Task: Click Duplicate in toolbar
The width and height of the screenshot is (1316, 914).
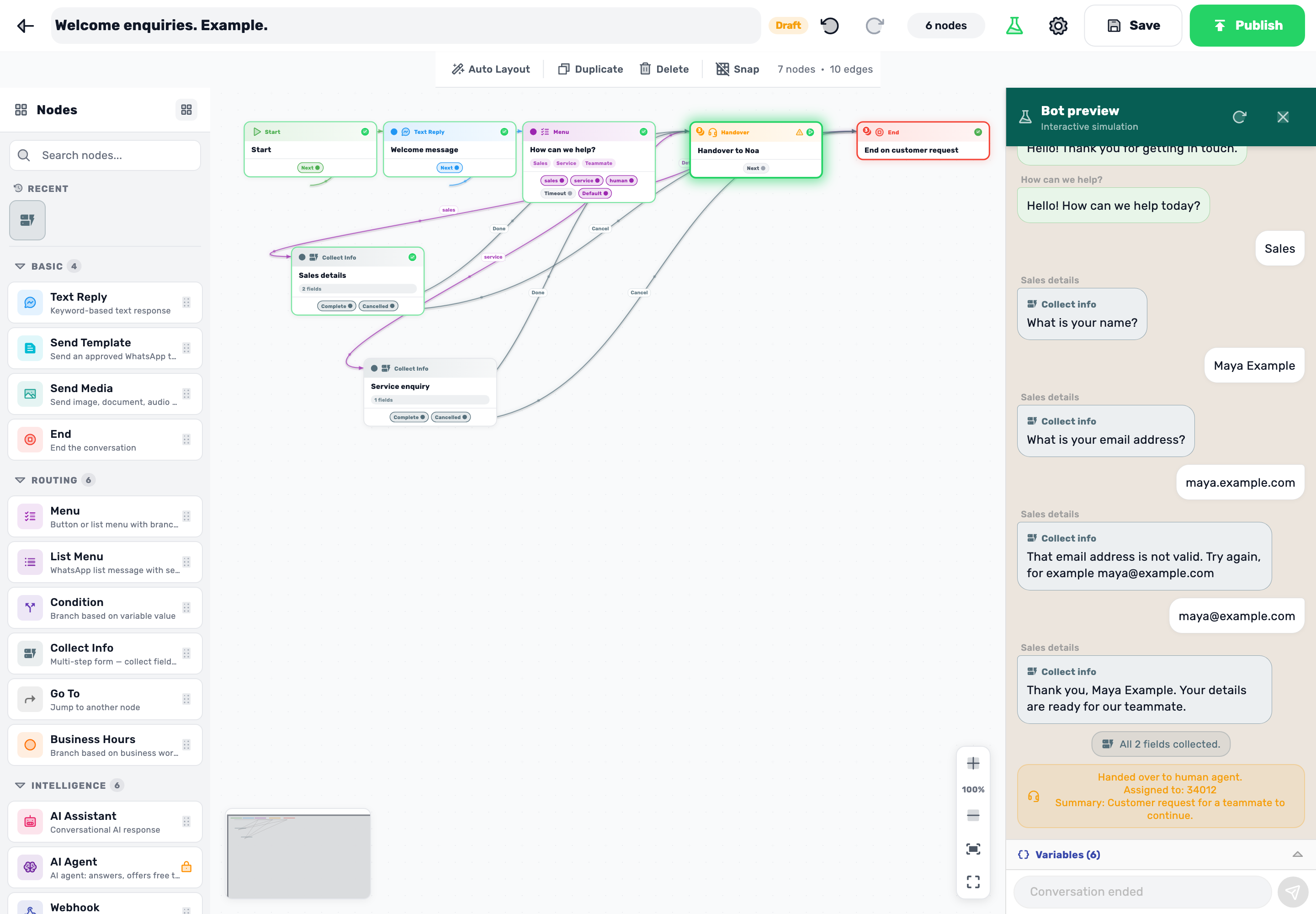Action: tap(590, 69)
